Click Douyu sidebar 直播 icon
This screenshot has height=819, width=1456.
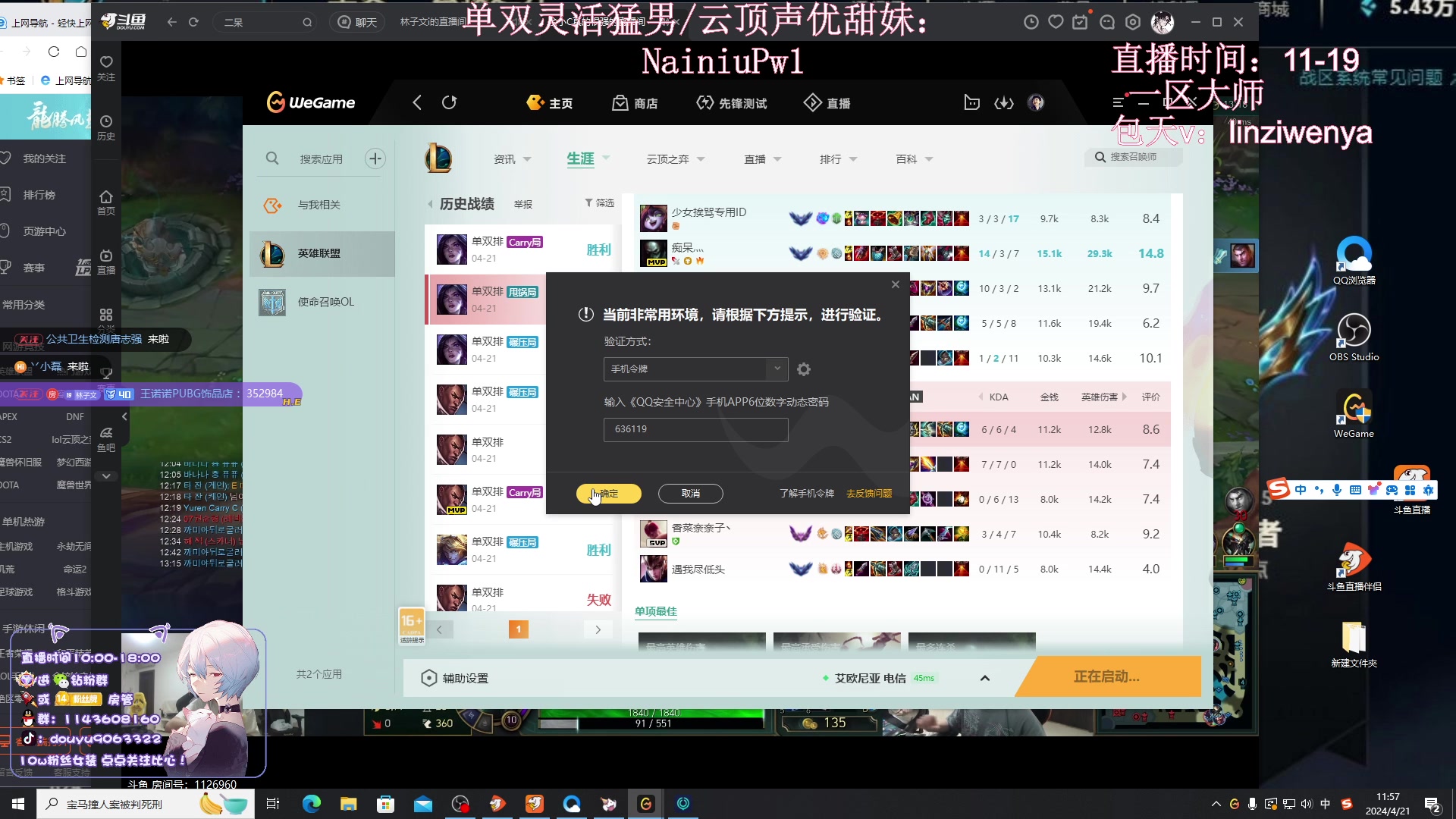tap(106, 261)
